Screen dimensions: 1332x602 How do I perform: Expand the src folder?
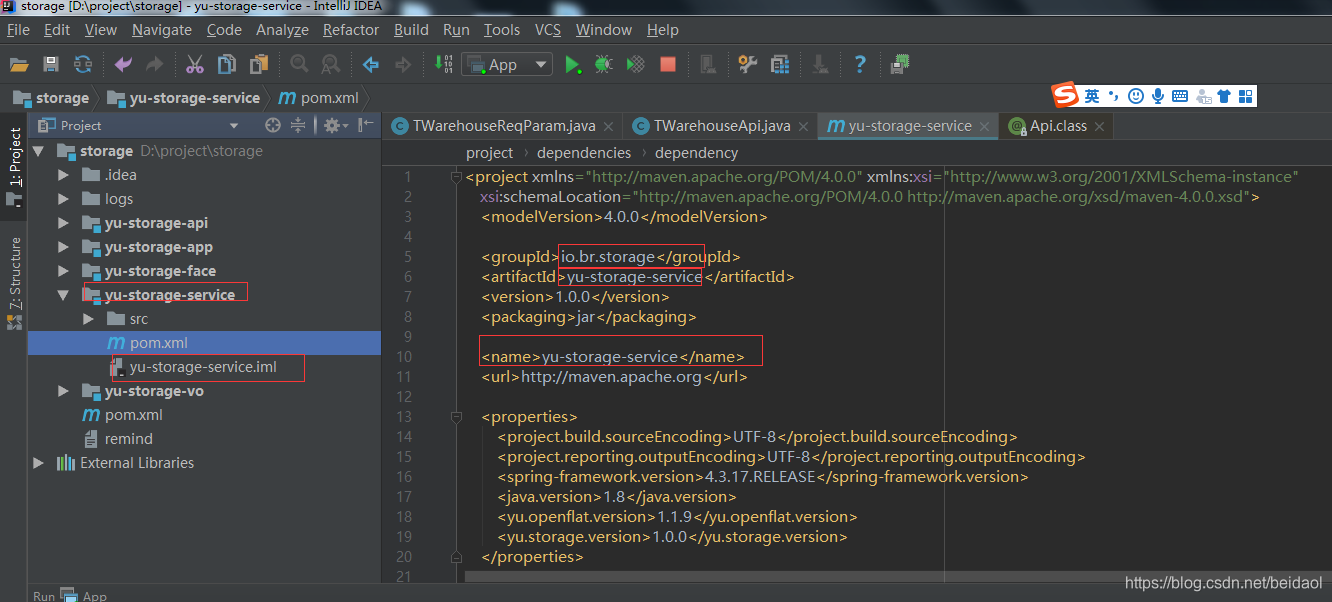coord(89,319)
